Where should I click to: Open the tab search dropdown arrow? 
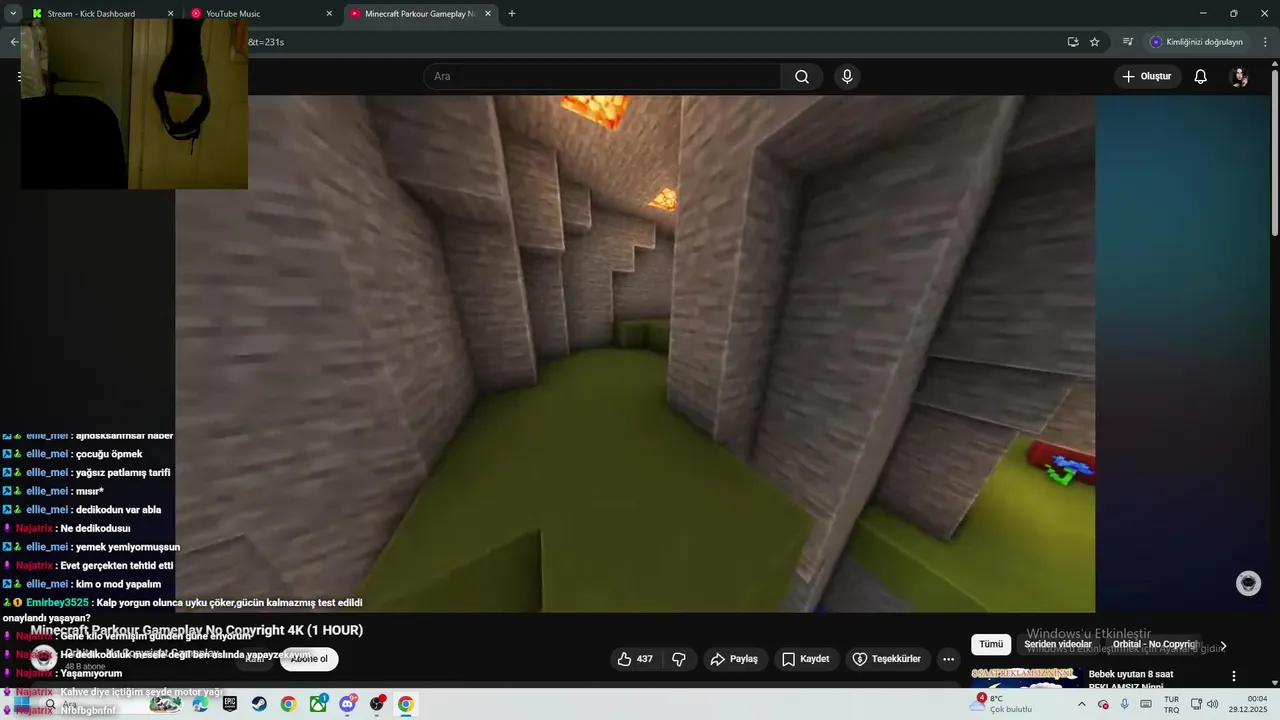13,14
